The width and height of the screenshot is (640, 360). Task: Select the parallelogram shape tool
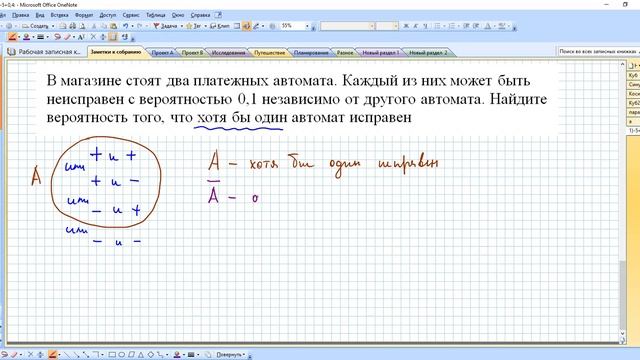[131, 355]
